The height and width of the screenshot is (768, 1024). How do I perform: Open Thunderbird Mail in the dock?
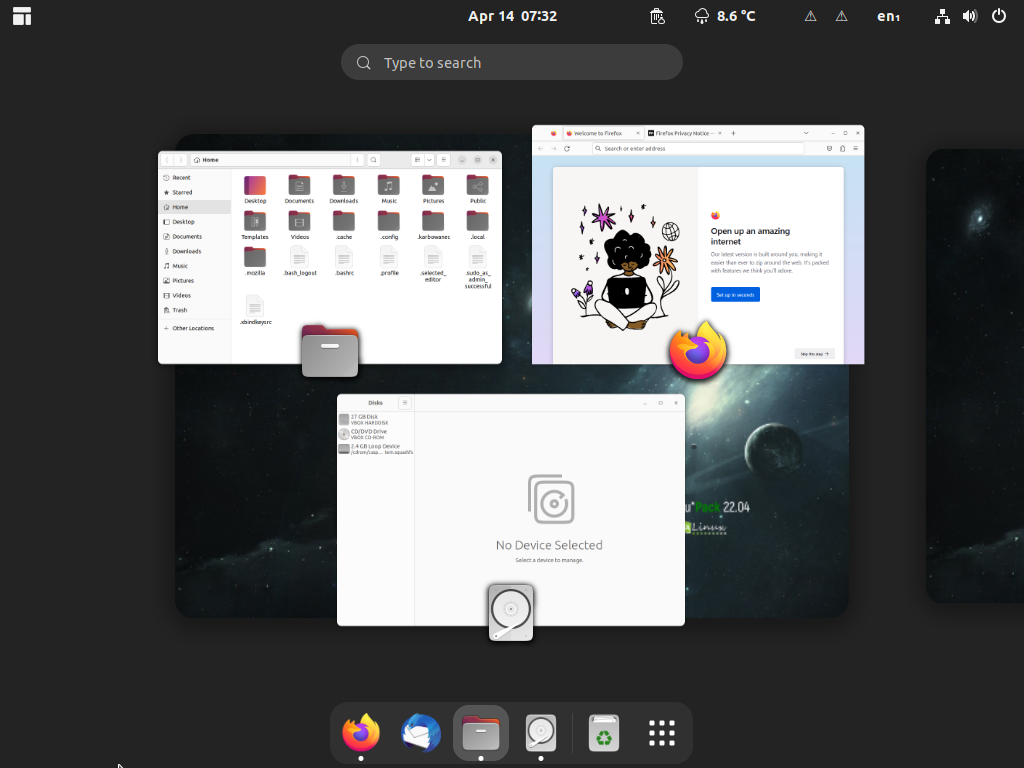coord(421,732)
